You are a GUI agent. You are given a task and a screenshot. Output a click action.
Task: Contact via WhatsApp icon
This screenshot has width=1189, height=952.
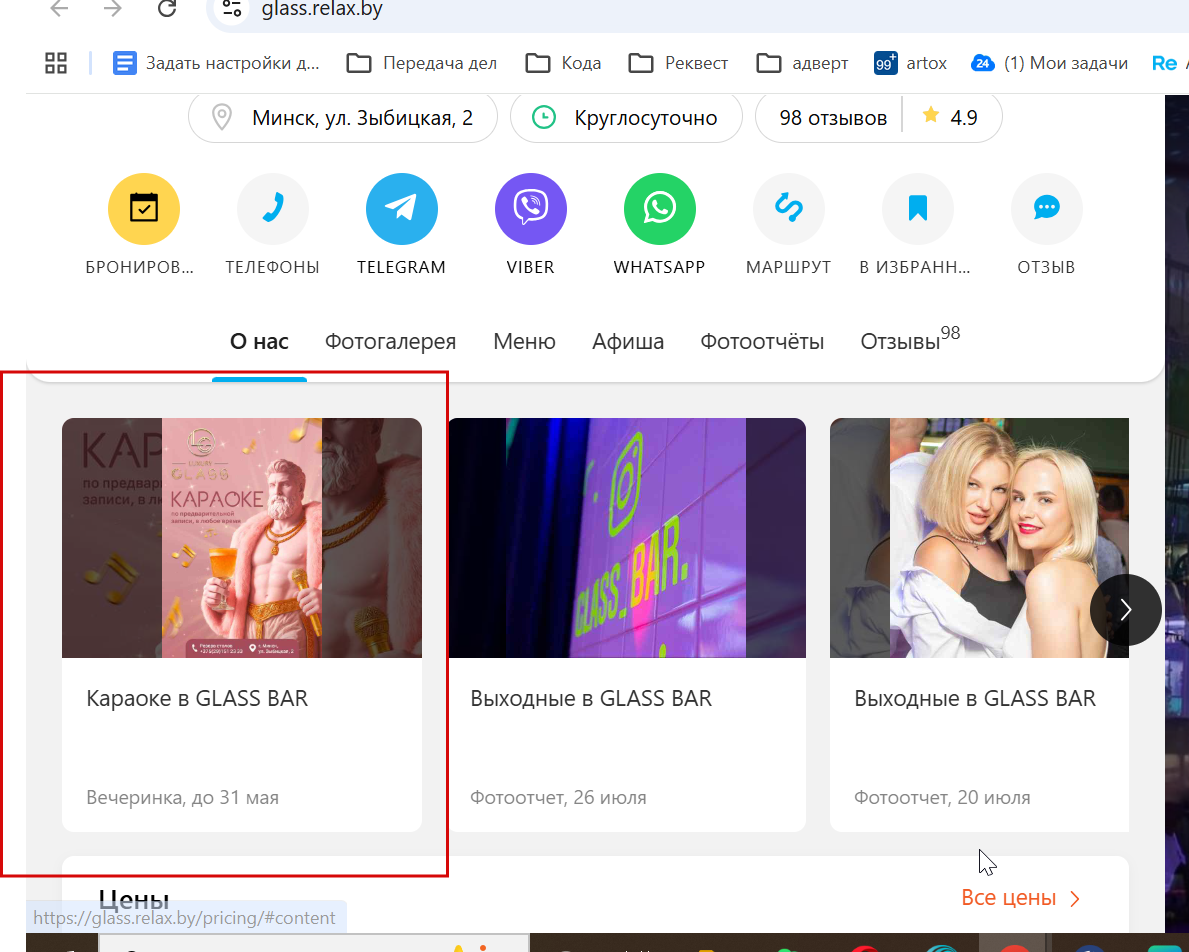pyautogui.click(x=660, y=209)
